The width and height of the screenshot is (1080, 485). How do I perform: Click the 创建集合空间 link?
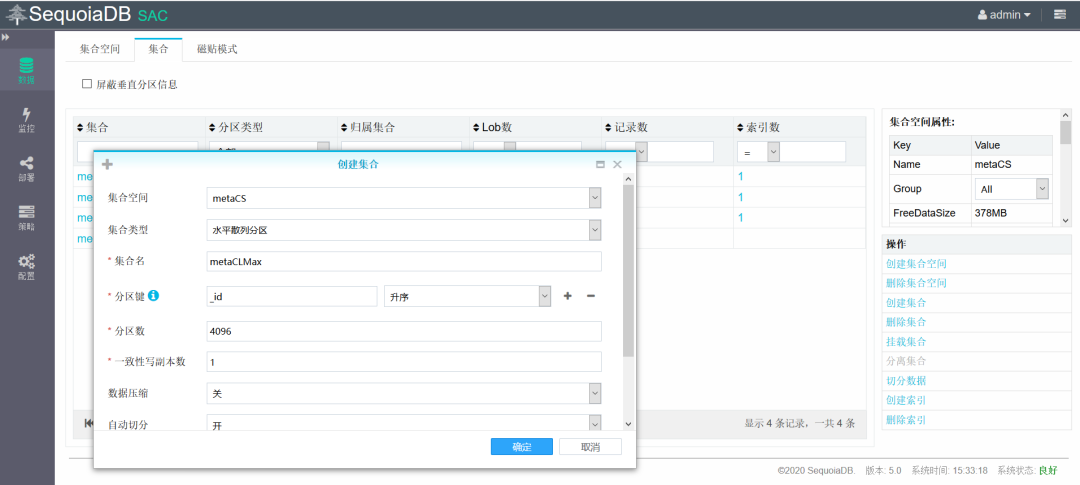916,264
